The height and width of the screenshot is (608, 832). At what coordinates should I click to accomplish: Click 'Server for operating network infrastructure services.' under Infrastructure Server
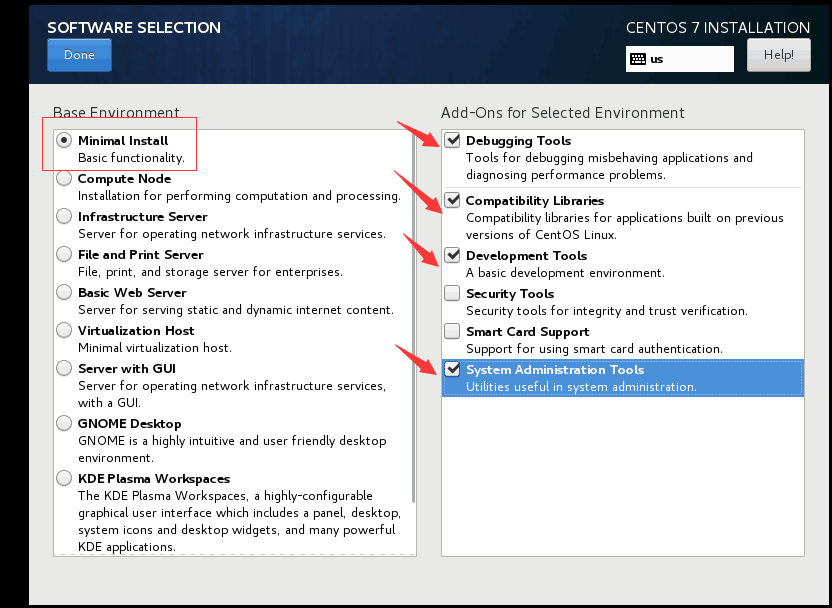(231, 233)
